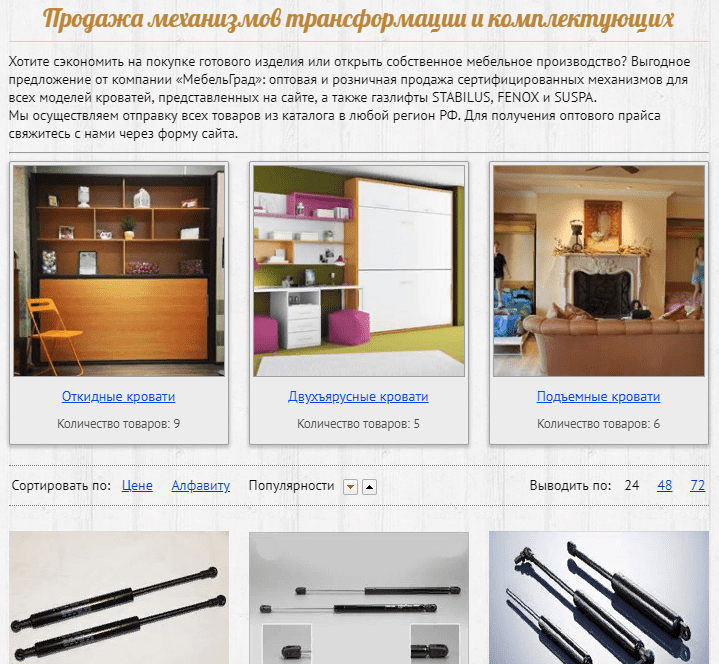Click the Выводить по: label
This screenshot has height=664, width=719.
pos(570,485)
